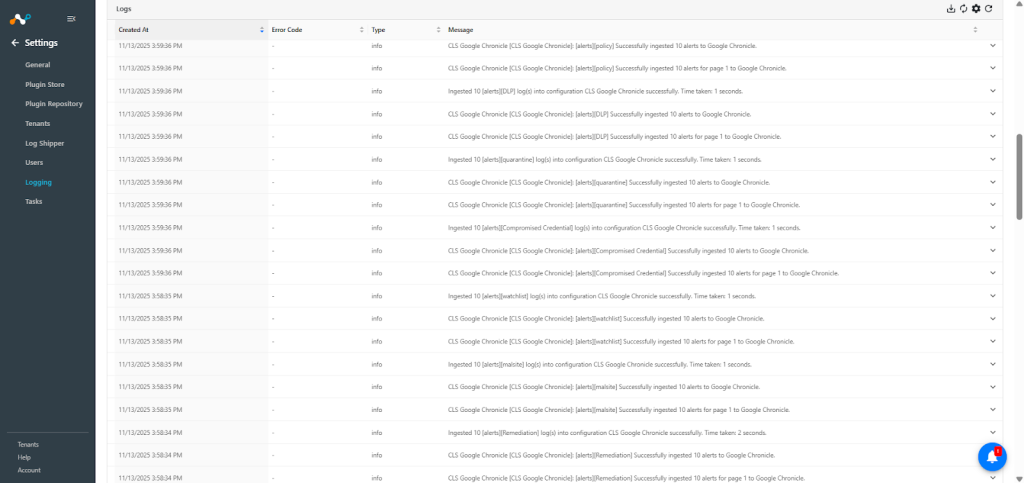The image size is (1024, 483).
Task: Open the notification bell
Action: (x=992, y=456)
